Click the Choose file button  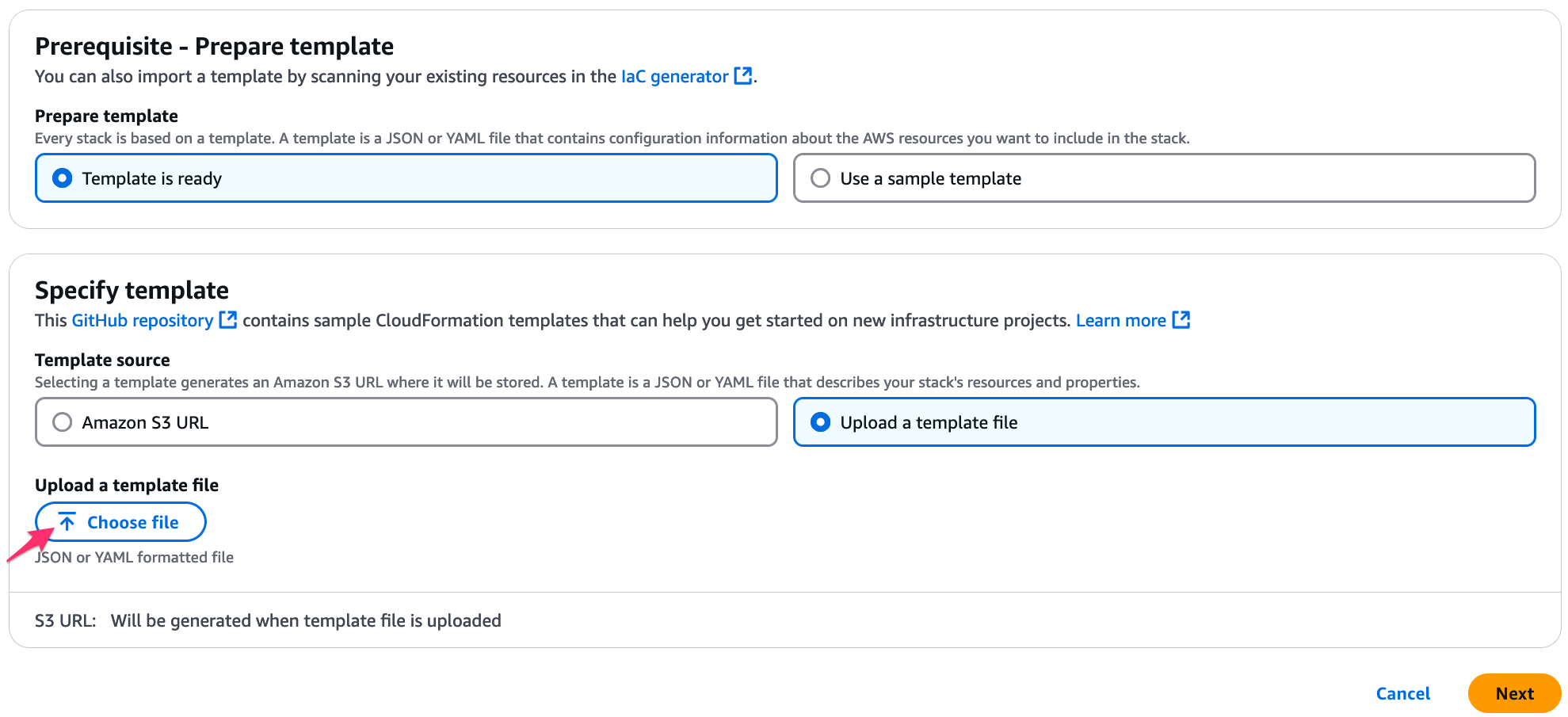[120, 521]
